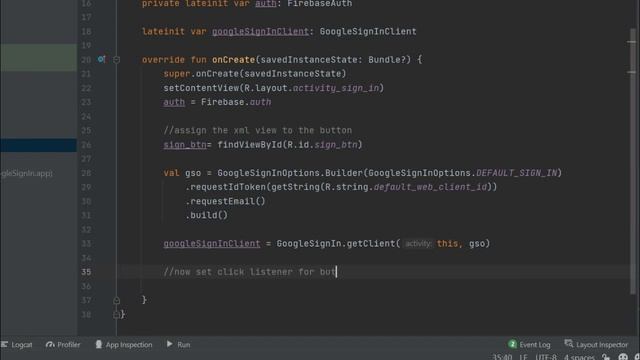Click line number 35 in the gutter
This screenshot has height=360, width=640.
pyautogui.click(x=86, y=272)
